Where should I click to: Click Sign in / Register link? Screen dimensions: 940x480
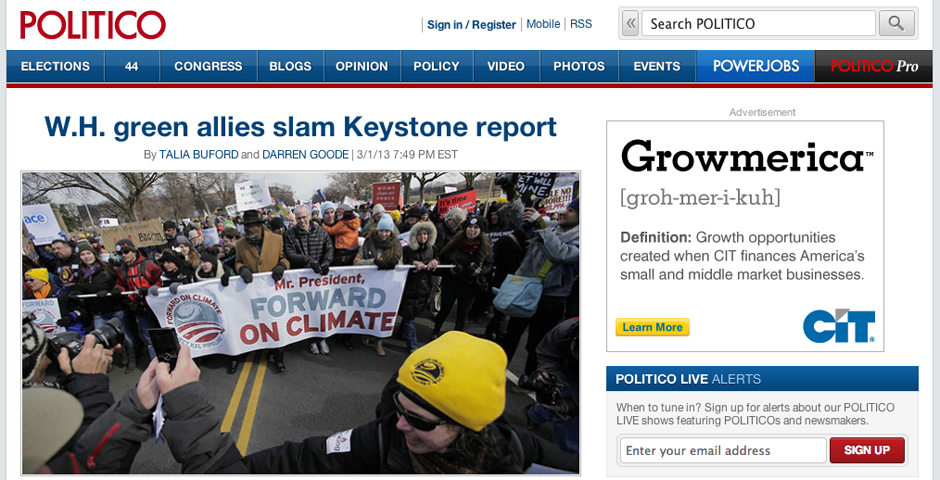[x=471, y=25]
